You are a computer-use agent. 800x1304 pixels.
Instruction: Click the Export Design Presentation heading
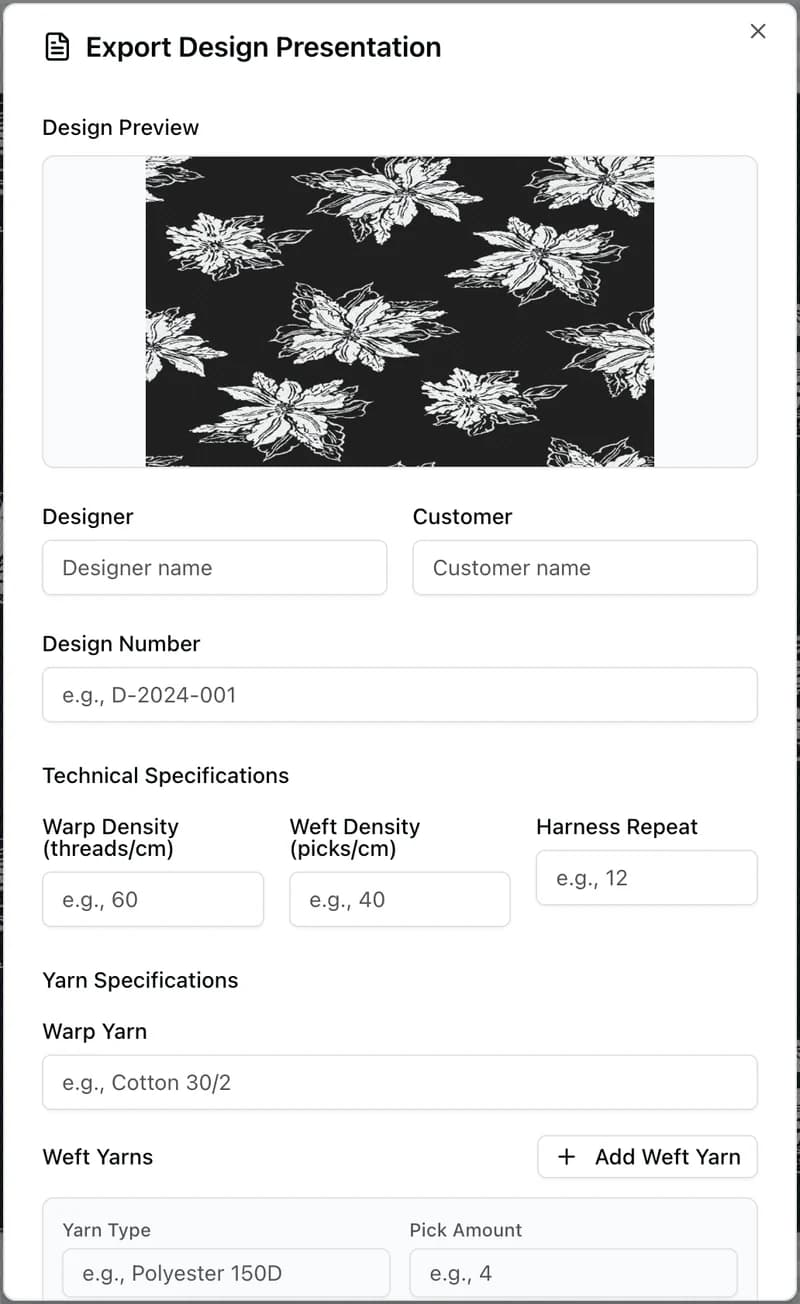point(263,47)
